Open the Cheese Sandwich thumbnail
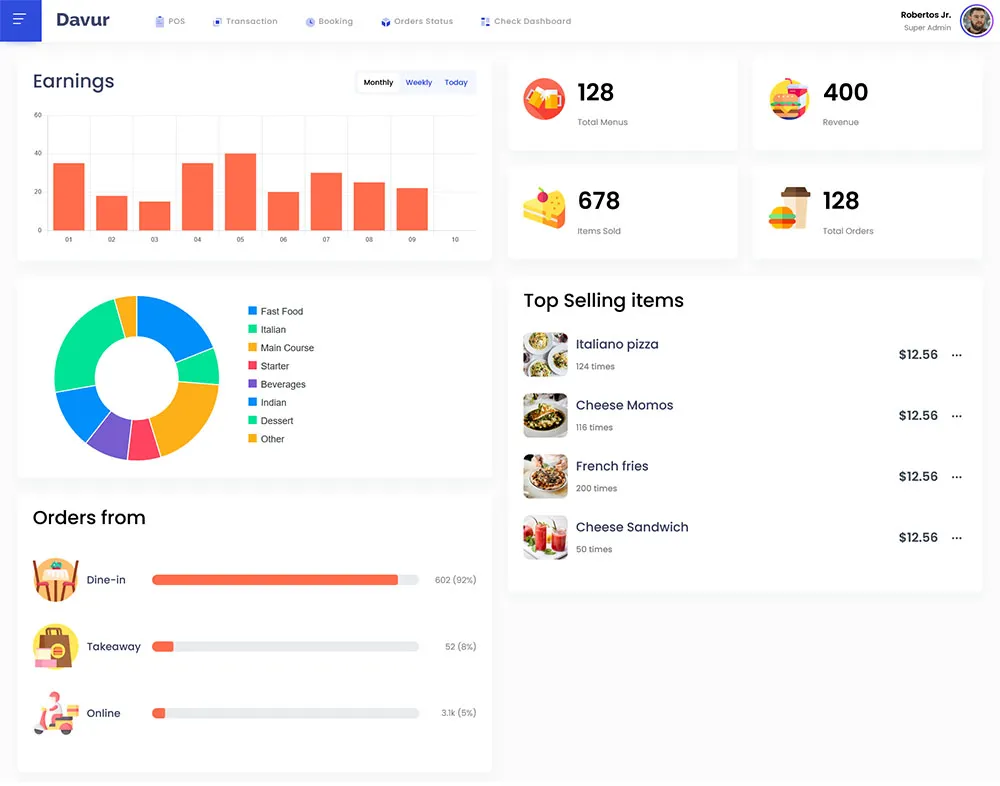This screenshot has width=1000, height=786. (x=545, y=537)
